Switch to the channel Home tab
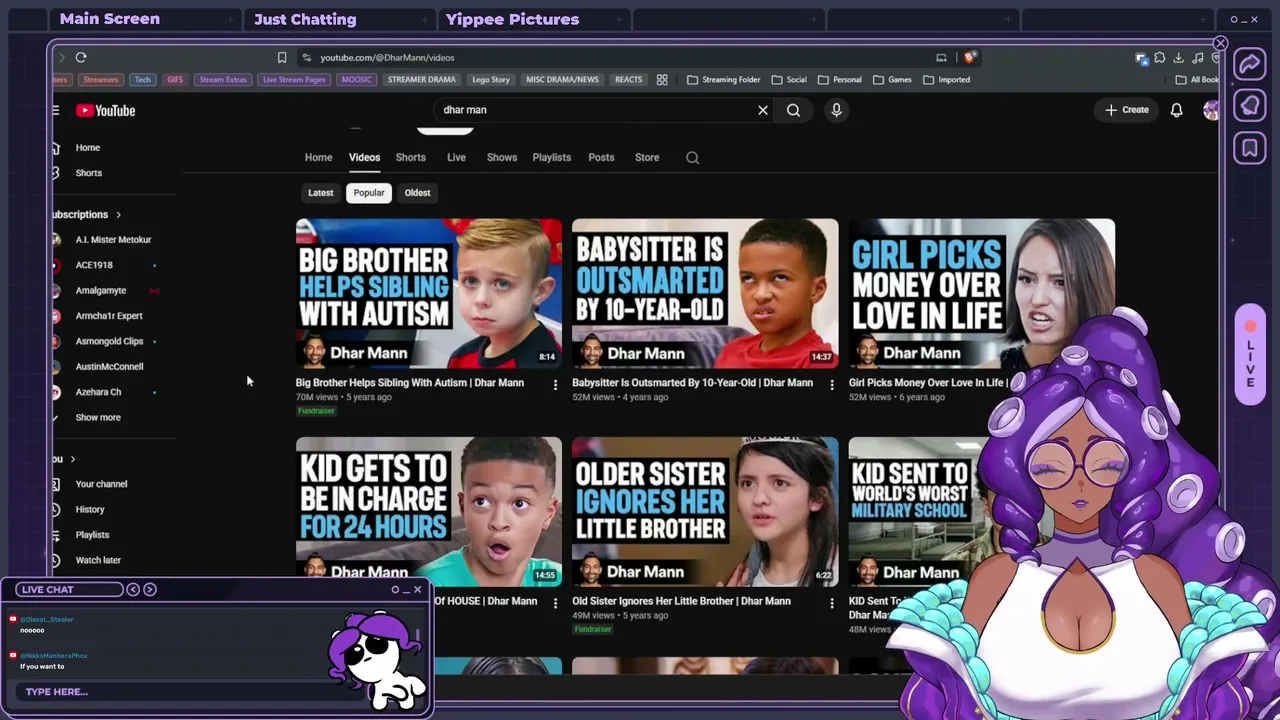Viewport: 1280px width, 720px height. coord(318,158)
